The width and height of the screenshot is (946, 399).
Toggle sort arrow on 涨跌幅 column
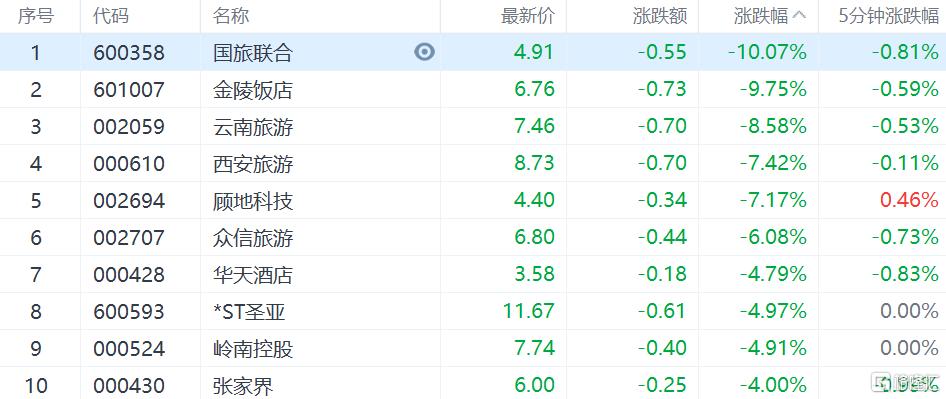(799, 16)
